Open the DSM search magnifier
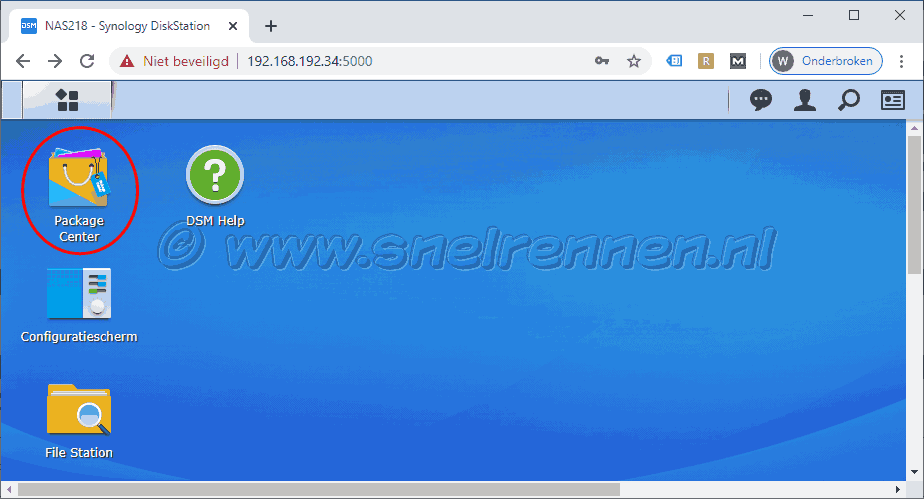This screenshot has width=924, height=499. click(849, 100)
